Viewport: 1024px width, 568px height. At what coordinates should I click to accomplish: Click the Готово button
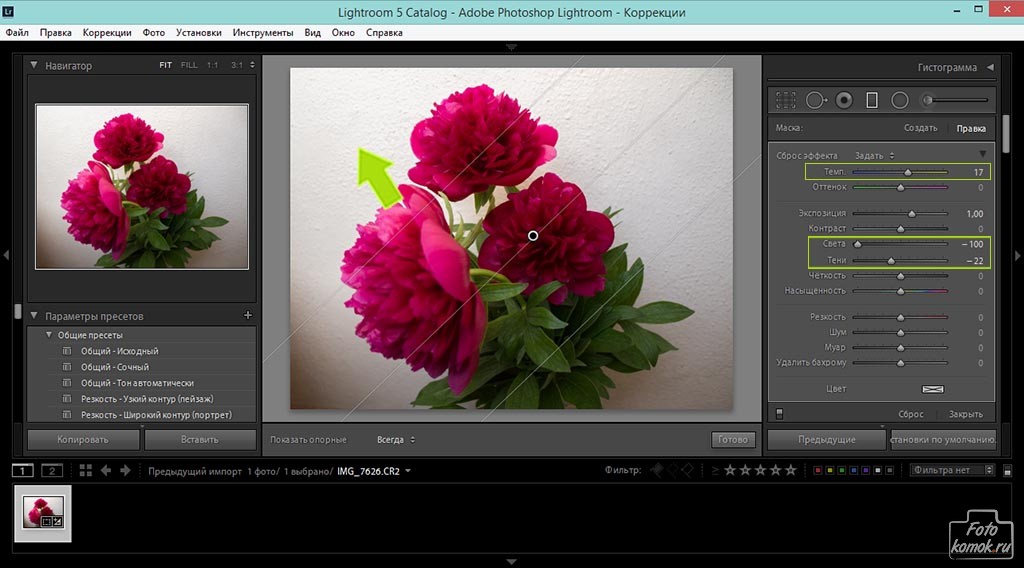(x=732, y=439)
